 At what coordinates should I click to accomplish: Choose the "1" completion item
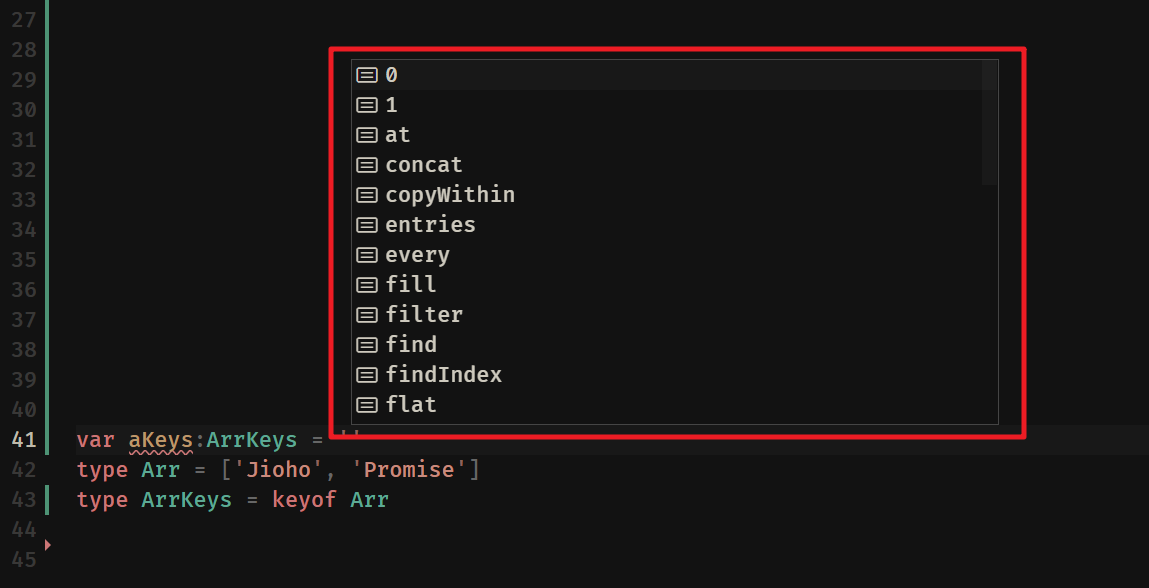click(674, 105)
